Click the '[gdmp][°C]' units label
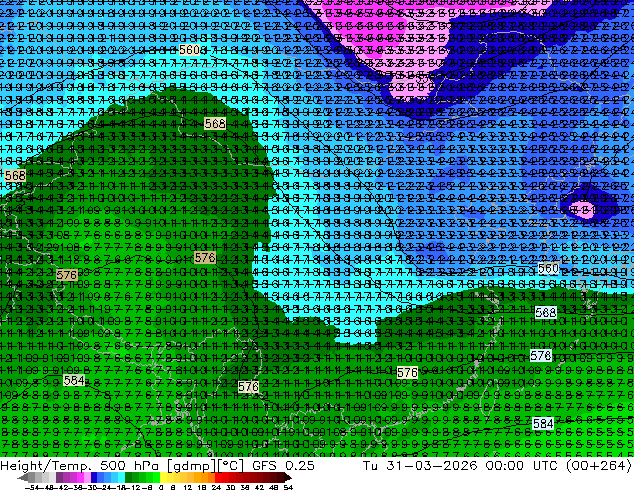Screen dimensions: 634x490 205,465
